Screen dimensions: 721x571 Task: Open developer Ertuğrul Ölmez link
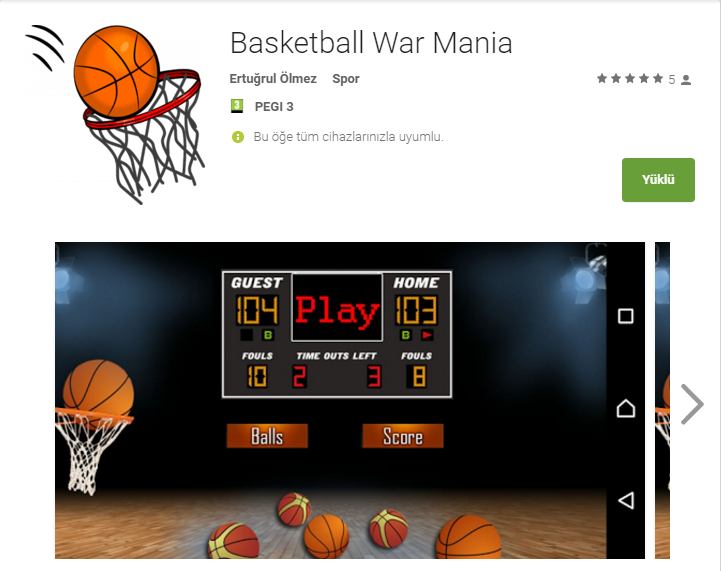point(273,79)
